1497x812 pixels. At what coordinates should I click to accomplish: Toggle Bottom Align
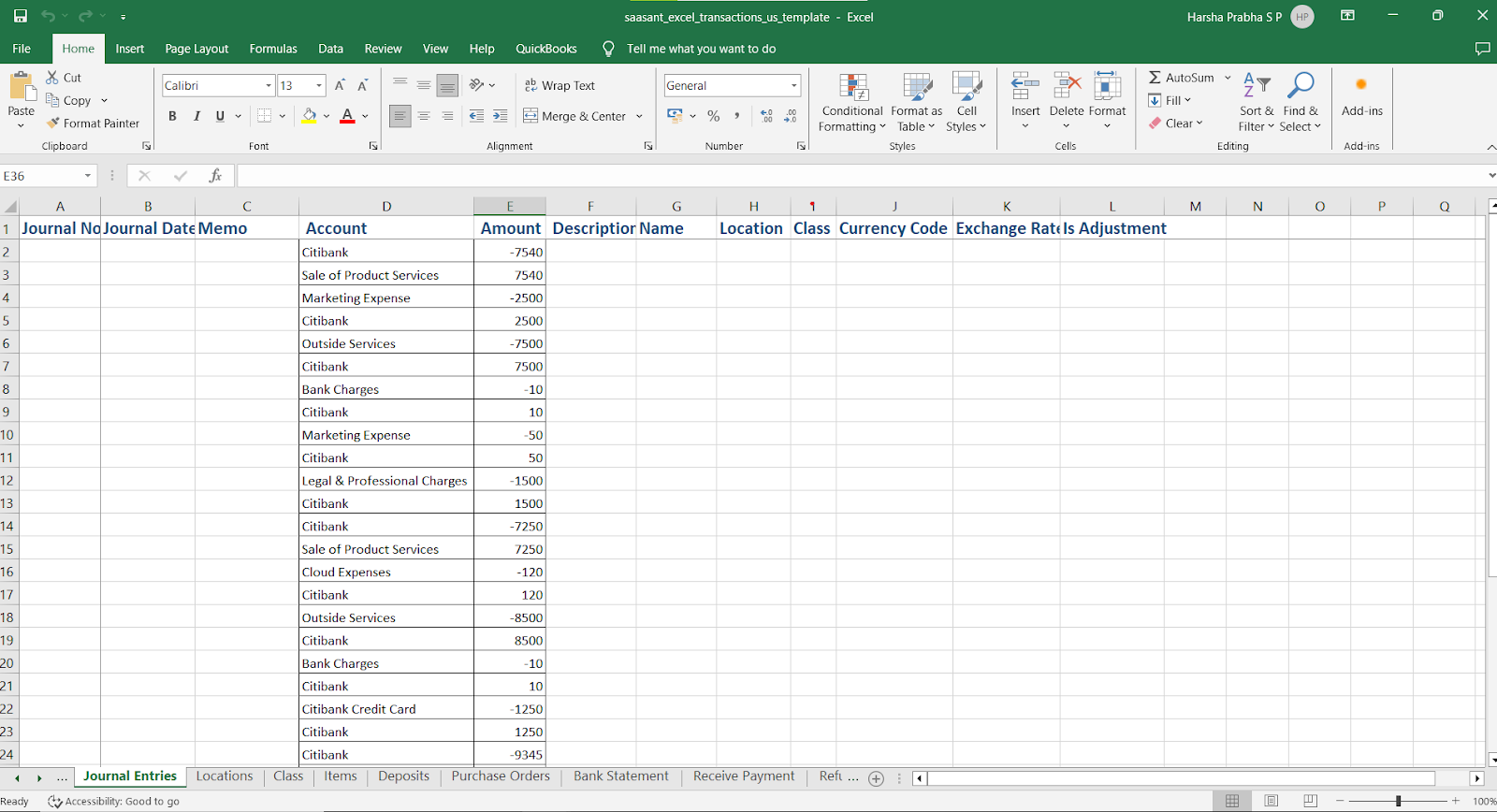[x=447, y=85]
